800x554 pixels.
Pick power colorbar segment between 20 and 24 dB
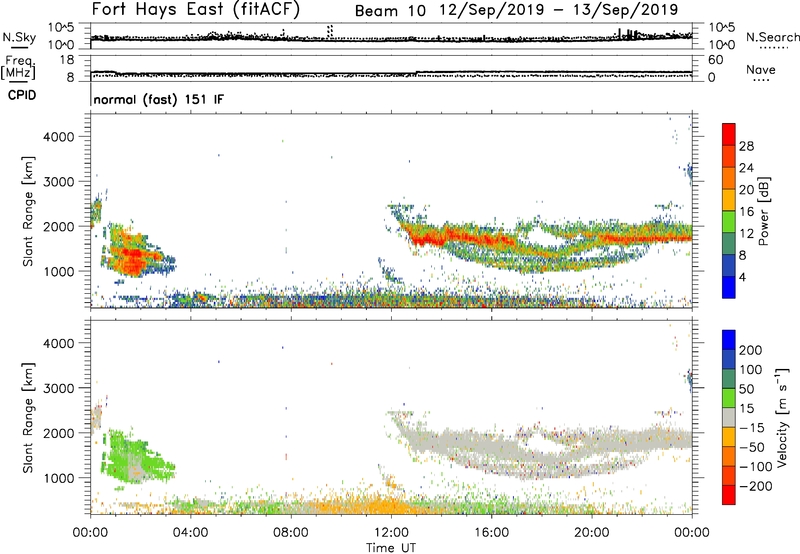coord(729,178)
